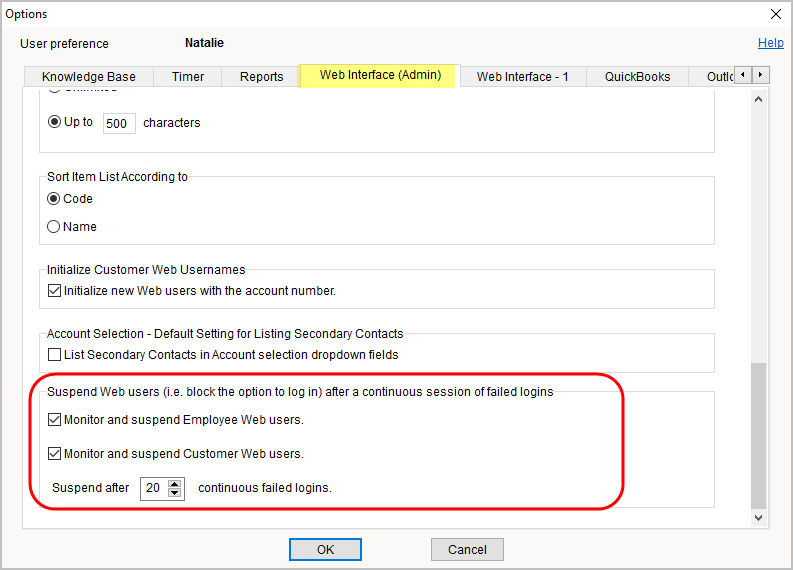
Task: Switch to the Knowledge Base tab
Action: (x=89, y=77)
